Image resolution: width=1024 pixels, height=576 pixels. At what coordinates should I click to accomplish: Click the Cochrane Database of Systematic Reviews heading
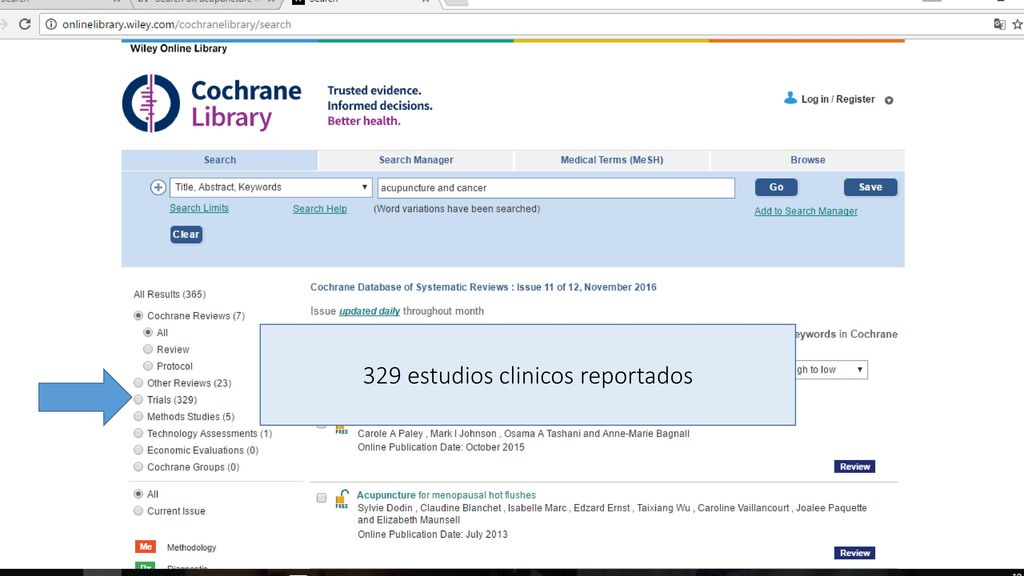point(483,287)
